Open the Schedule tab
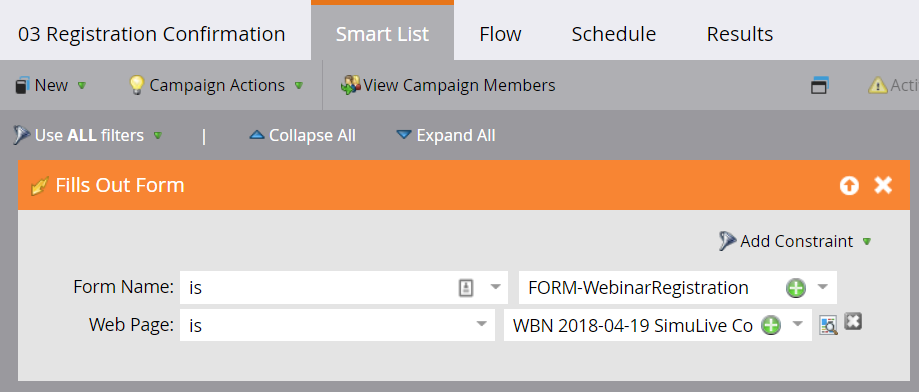The image size is (919, 392). coord(614,34)
